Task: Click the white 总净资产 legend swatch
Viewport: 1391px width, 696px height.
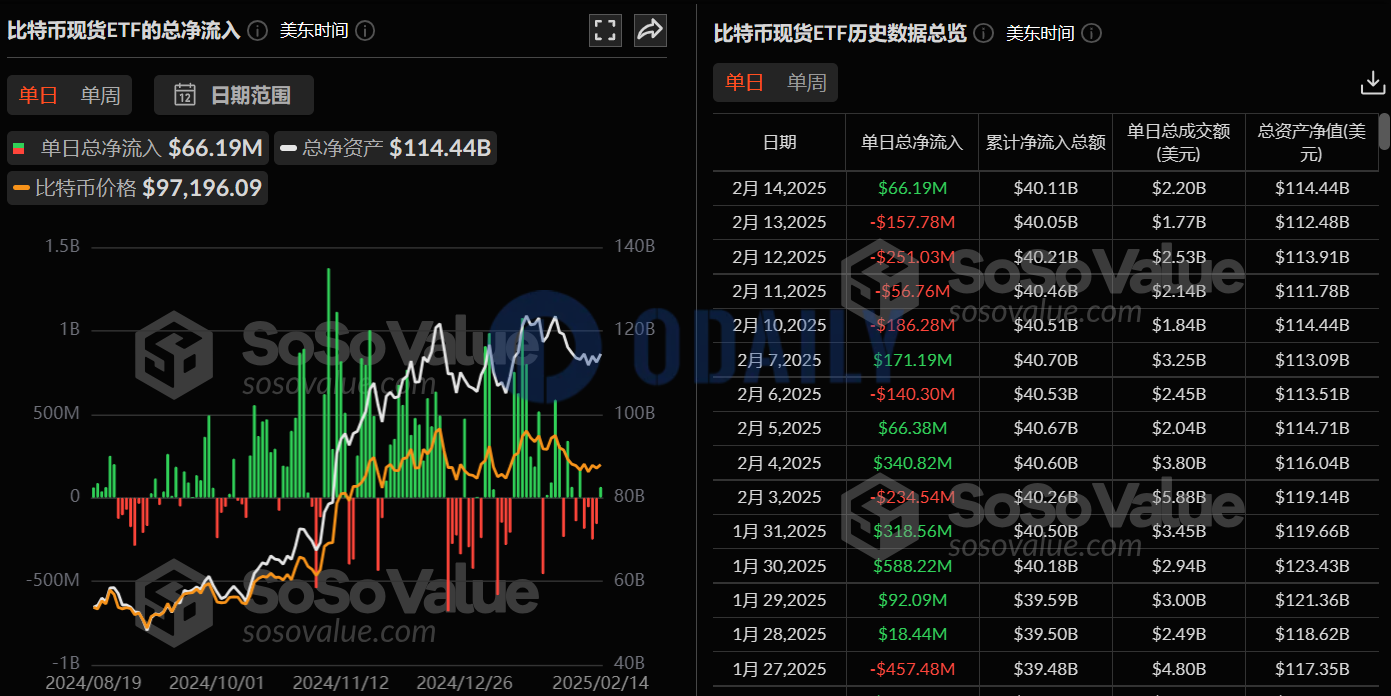Action: click(x=289, y=149)
